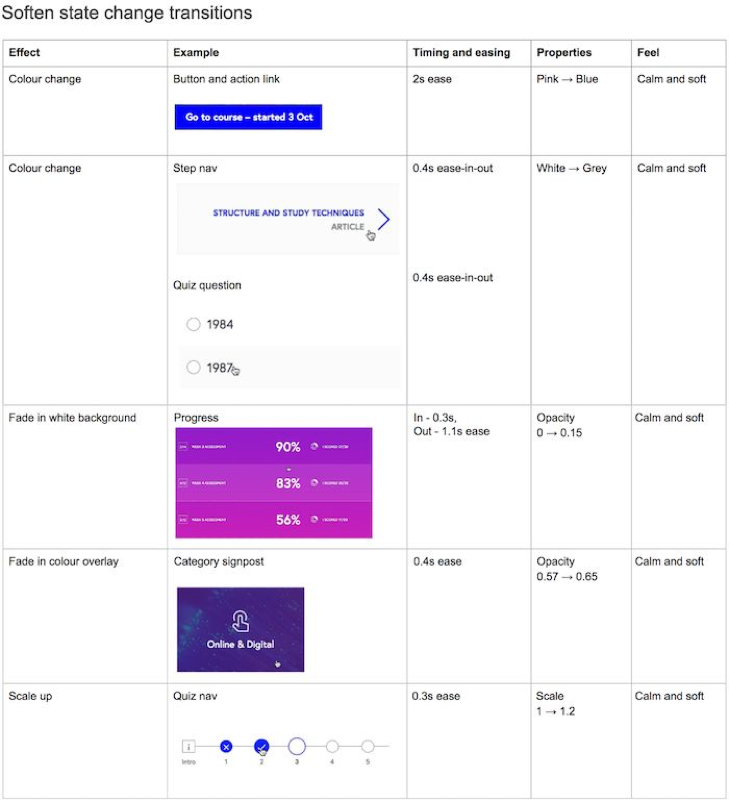Click quiz nav step 5 empty circle
729x802 pixels.
click(x=367, y=747)
